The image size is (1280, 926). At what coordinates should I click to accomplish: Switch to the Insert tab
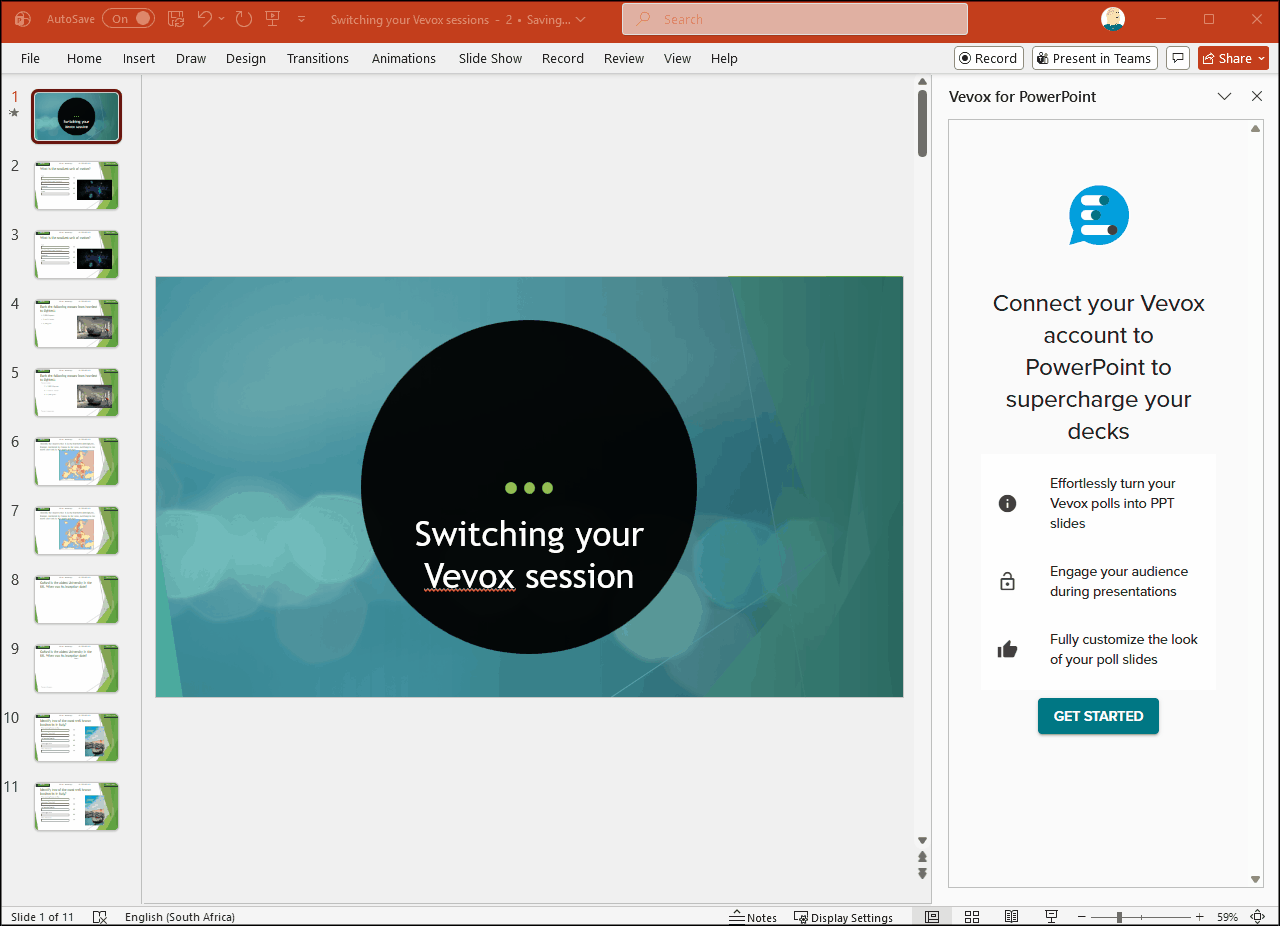(139, 58)
